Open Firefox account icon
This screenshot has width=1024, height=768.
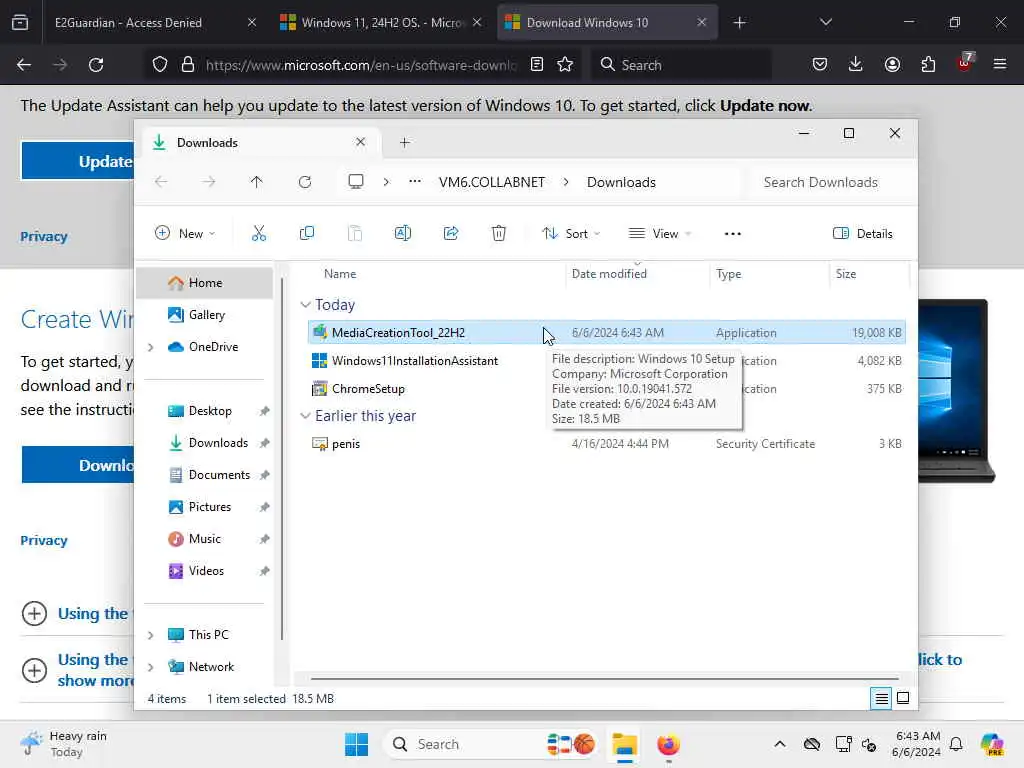point(892,65)
